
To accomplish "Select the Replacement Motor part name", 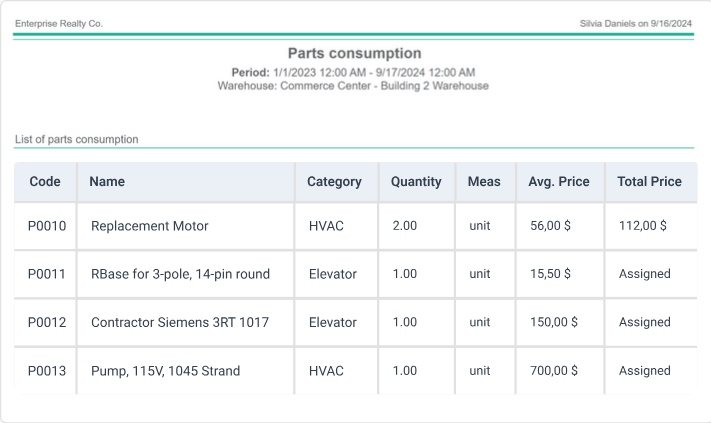I will [x=150, y=226].
